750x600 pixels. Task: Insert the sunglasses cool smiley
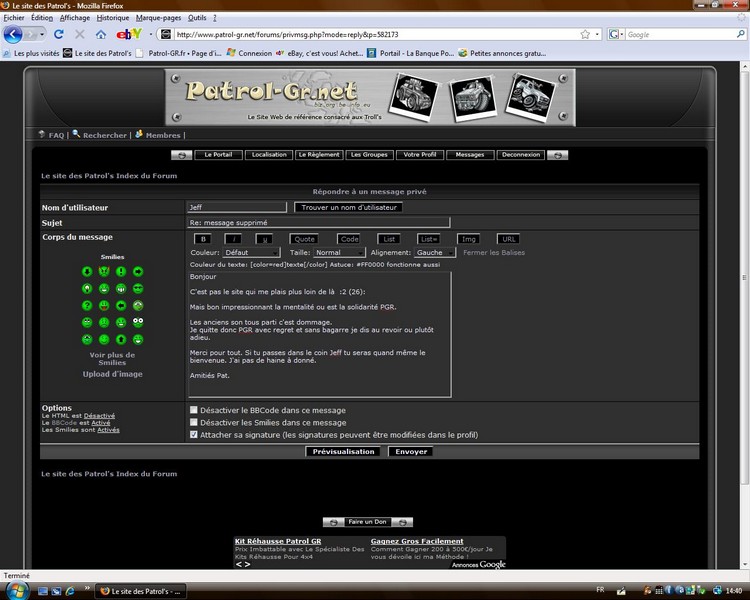[x=138, y=289]
